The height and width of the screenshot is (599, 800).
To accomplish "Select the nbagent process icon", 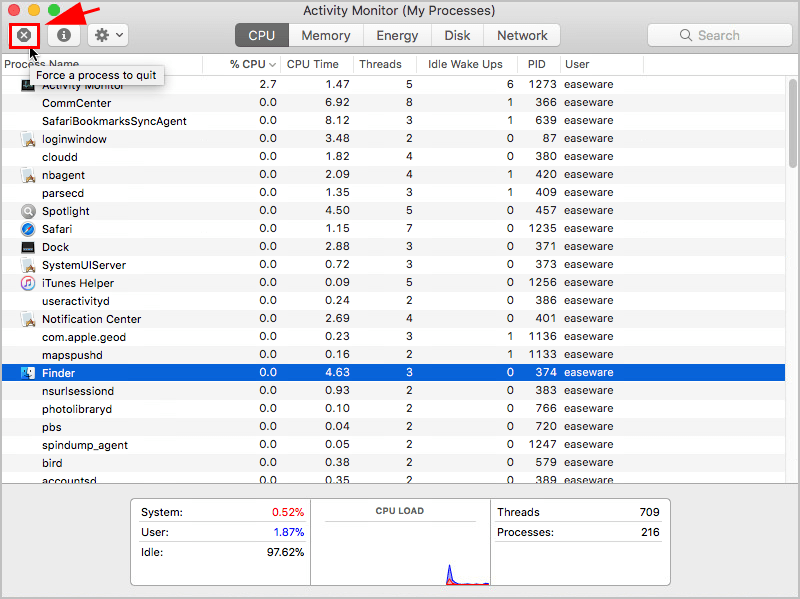I will (x=28, y=175).
